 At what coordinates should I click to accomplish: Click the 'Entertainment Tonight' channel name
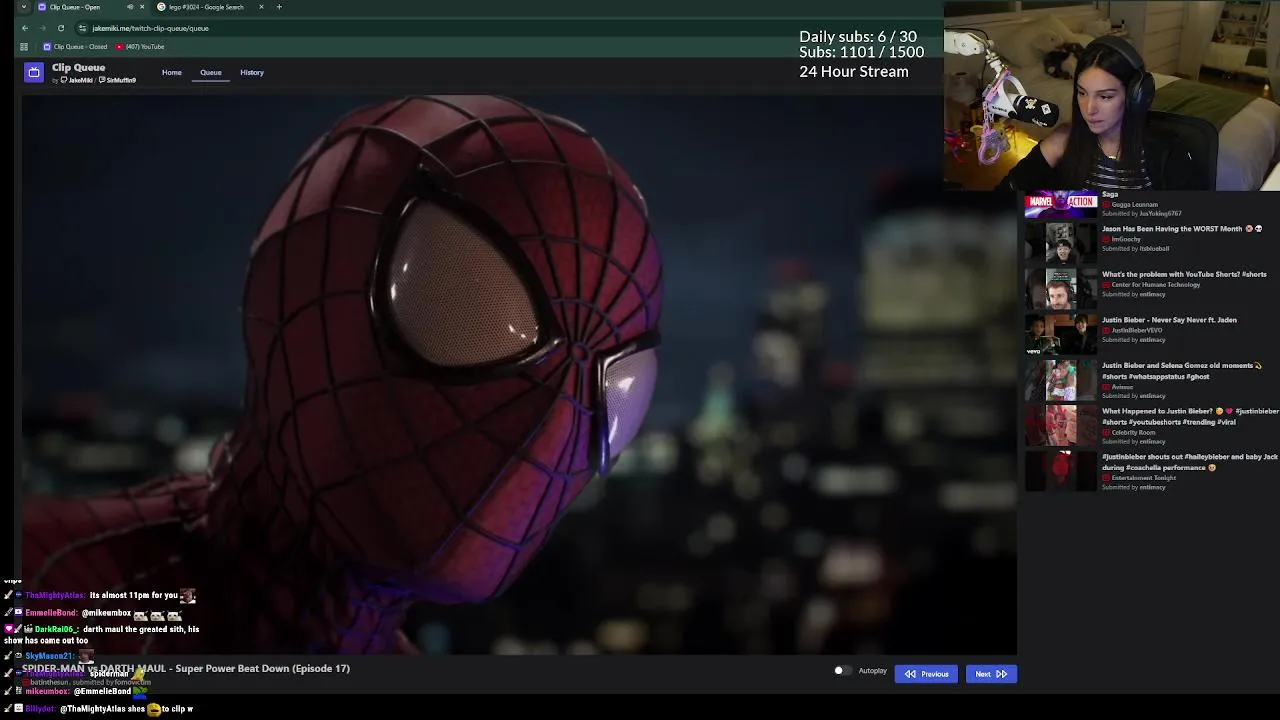[x=1144, y=478]
